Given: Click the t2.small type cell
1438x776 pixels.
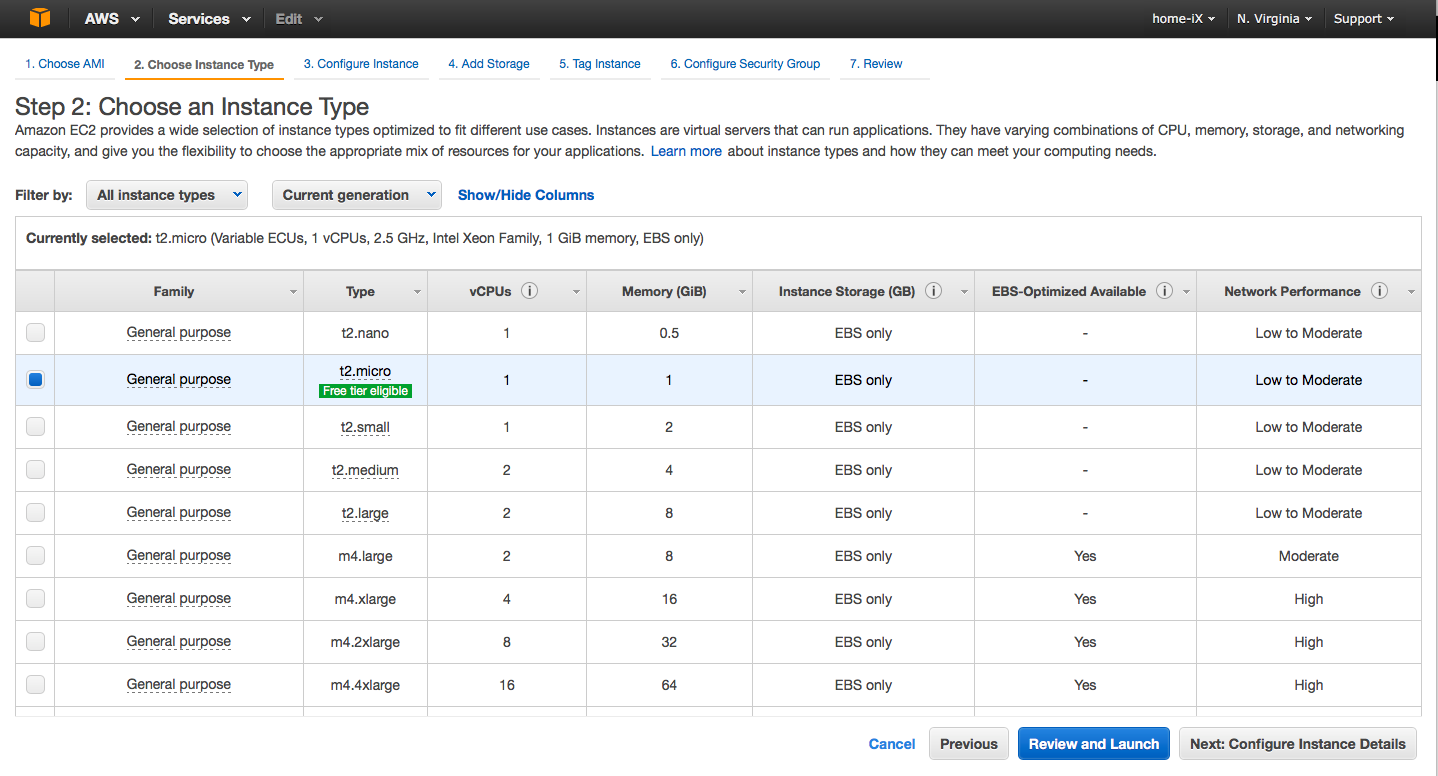Looking at the screenshot, I should [365, 427].
